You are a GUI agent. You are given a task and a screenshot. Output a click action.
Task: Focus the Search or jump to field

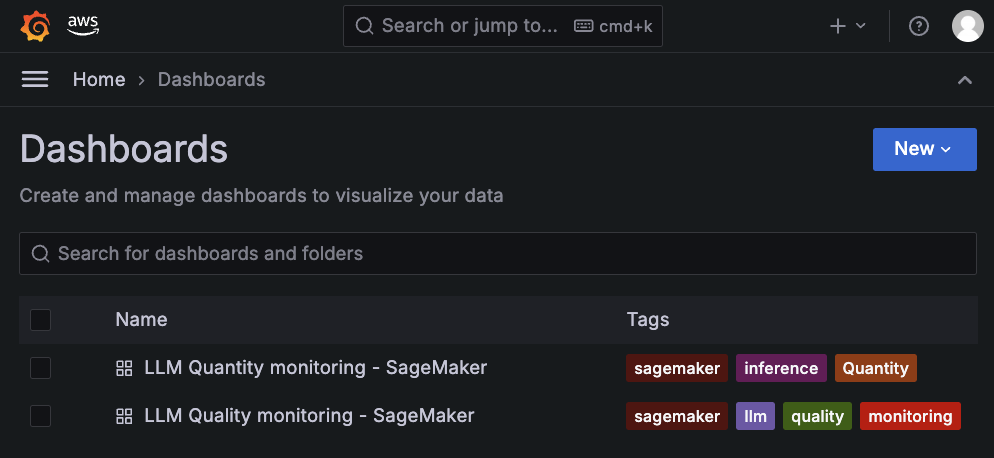503,26
